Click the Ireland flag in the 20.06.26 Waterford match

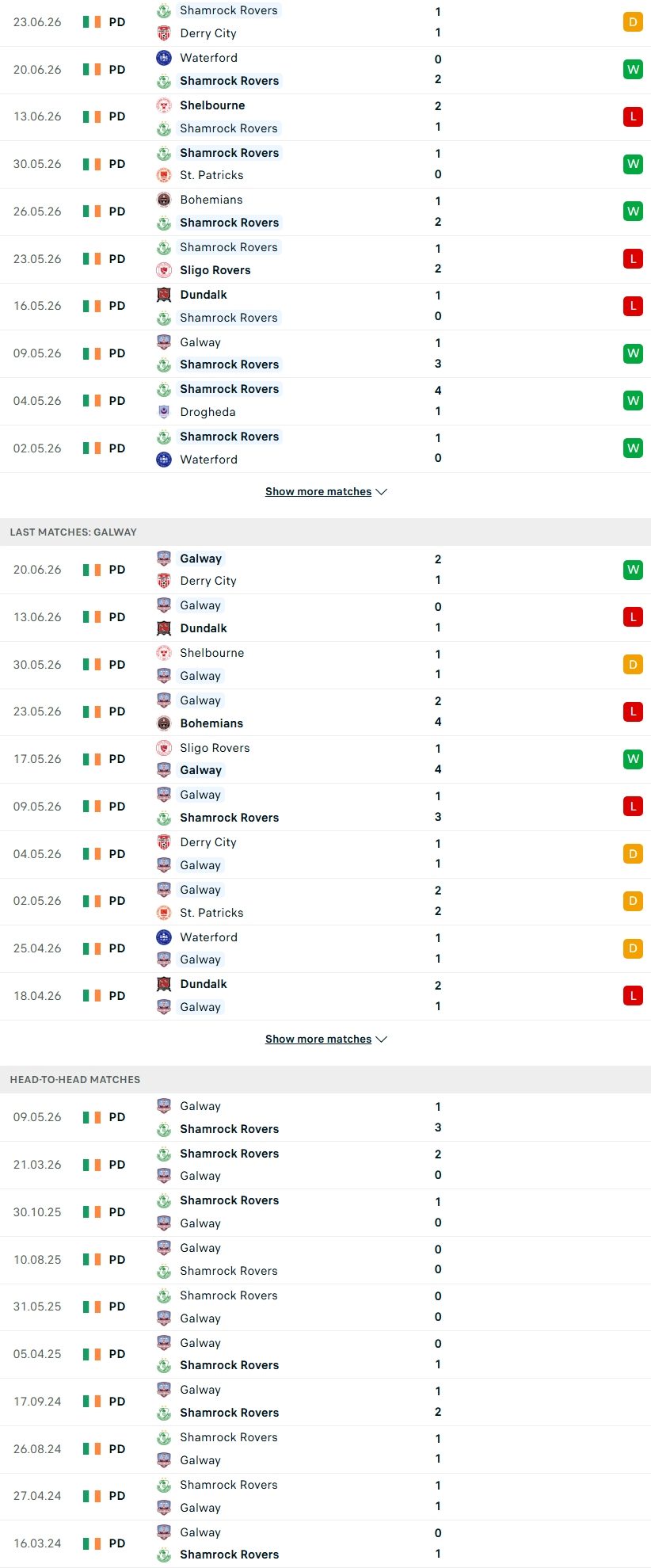92,70
